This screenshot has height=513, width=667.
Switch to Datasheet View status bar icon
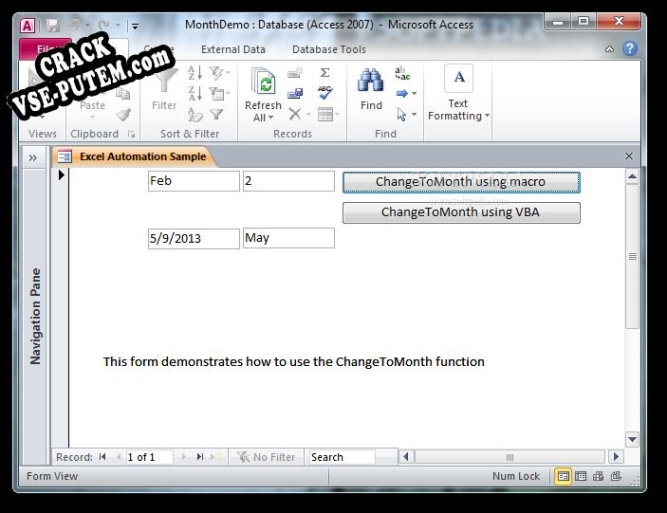tap(581, 476)
